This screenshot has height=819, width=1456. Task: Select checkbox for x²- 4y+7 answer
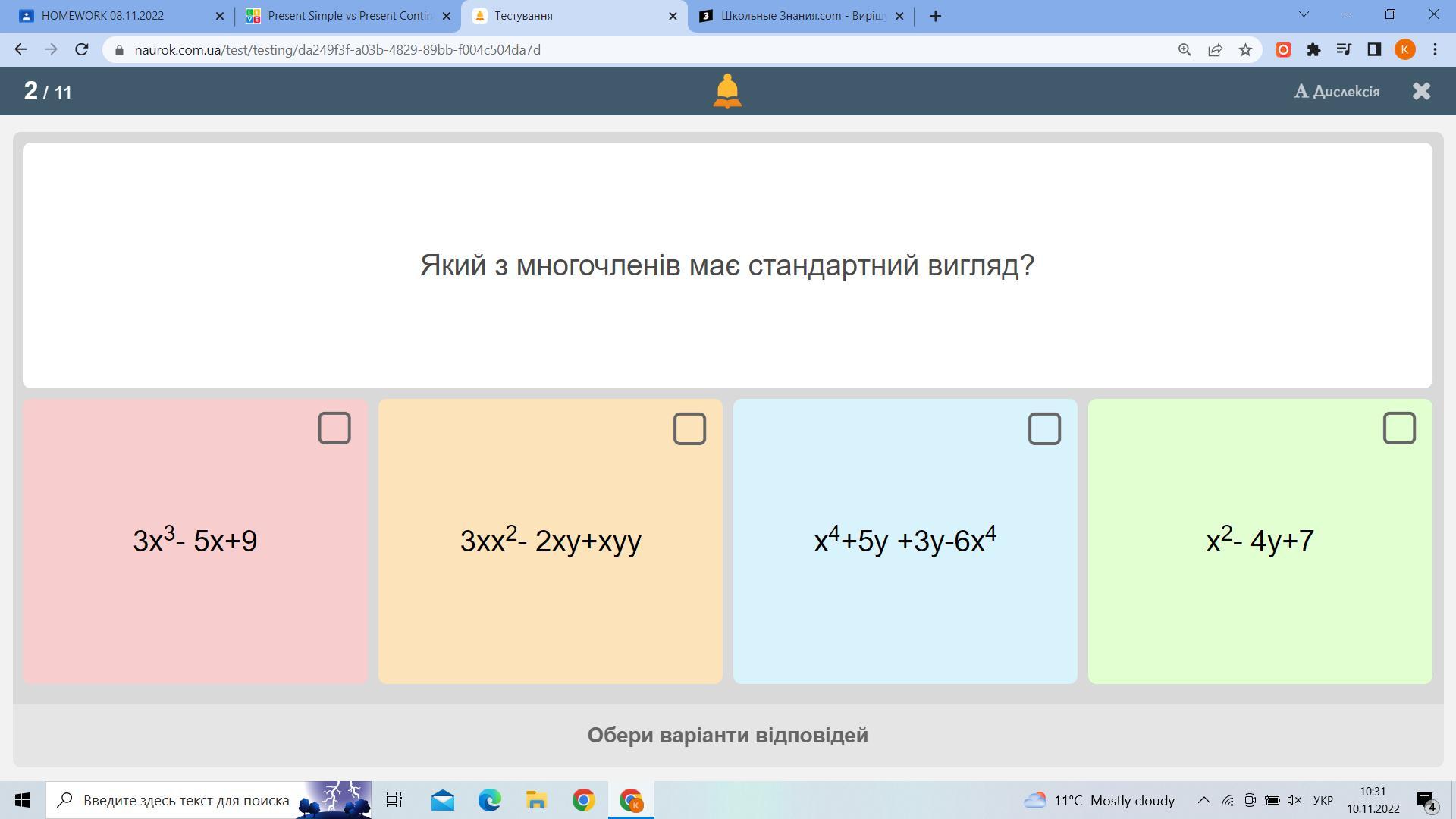(1398, 428)
